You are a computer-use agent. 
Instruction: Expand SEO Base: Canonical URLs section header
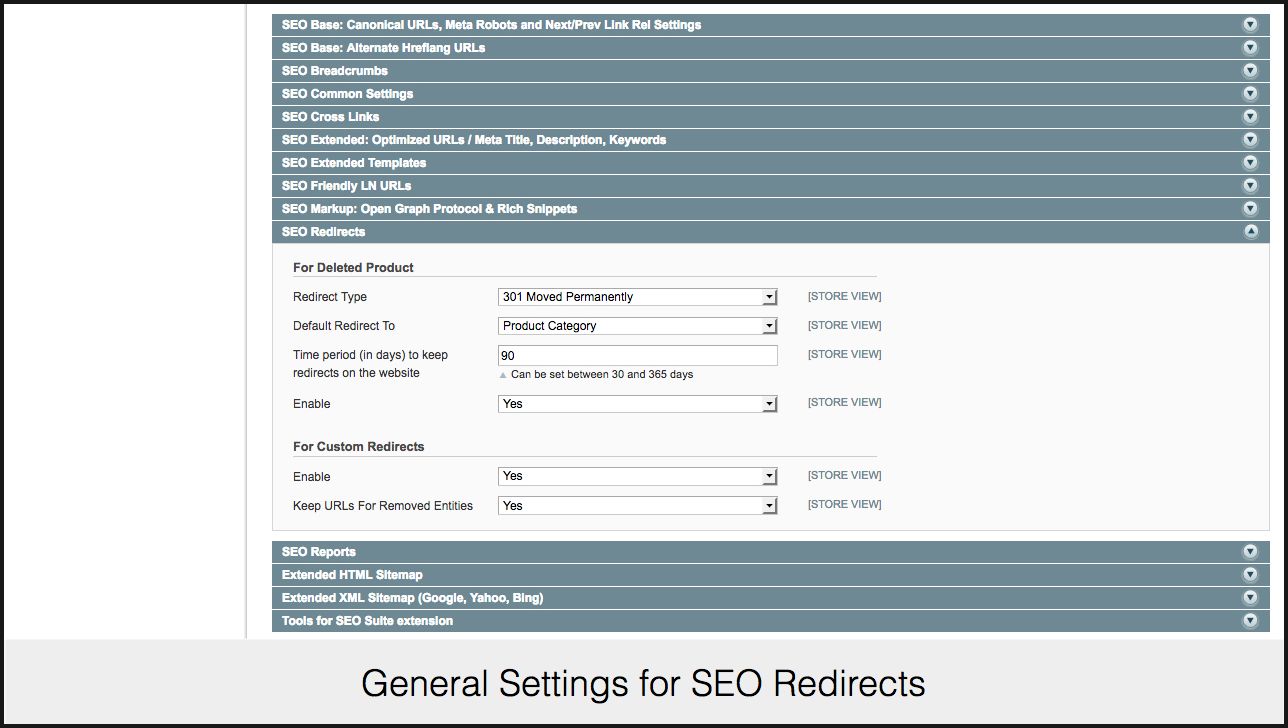[491, 25]
